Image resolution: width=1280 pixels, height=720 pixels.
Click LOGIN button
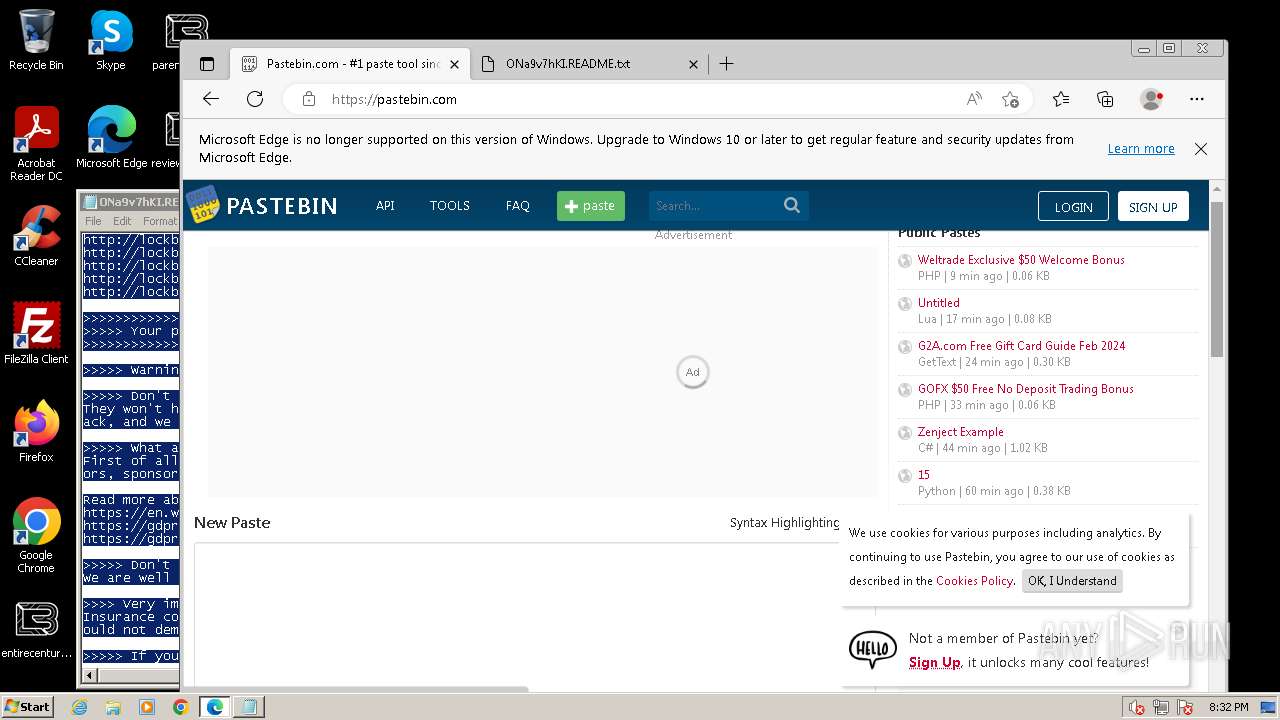[x=1073, y=207]
